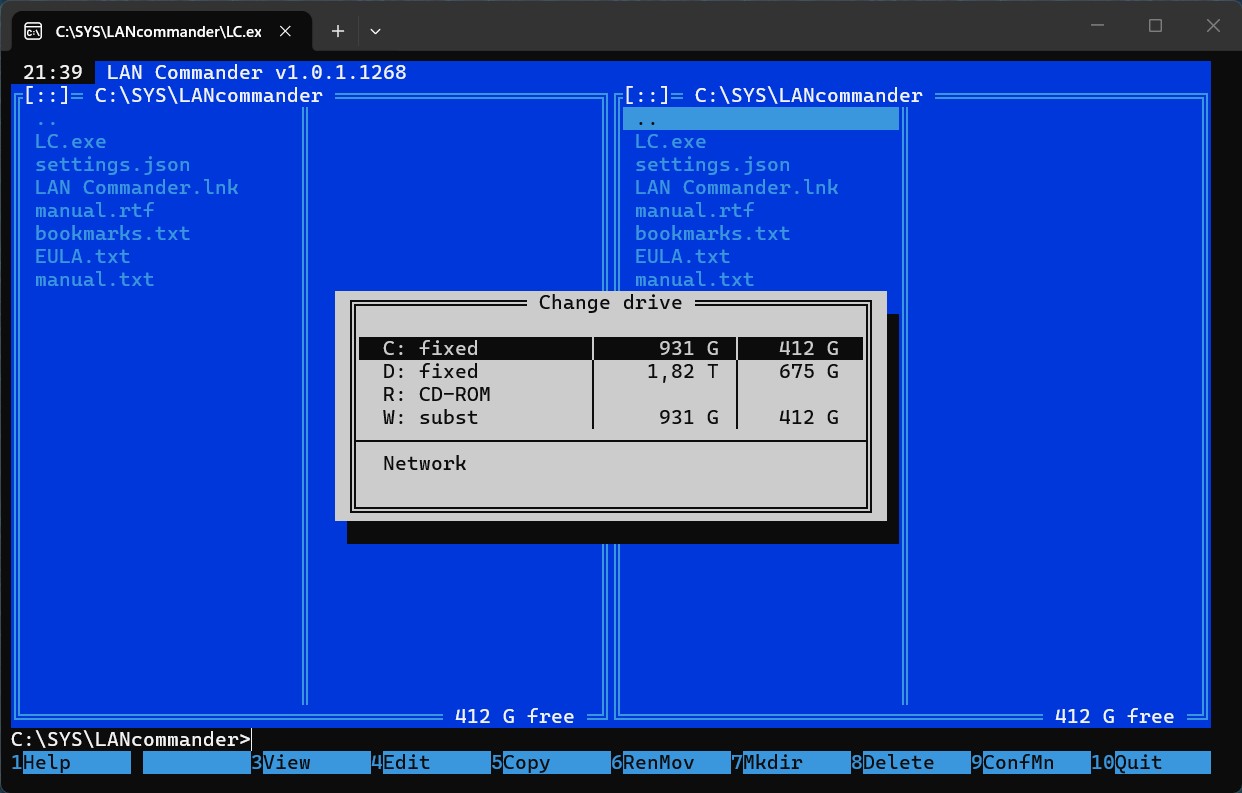Click 4Edit function key

click(431, 762)
